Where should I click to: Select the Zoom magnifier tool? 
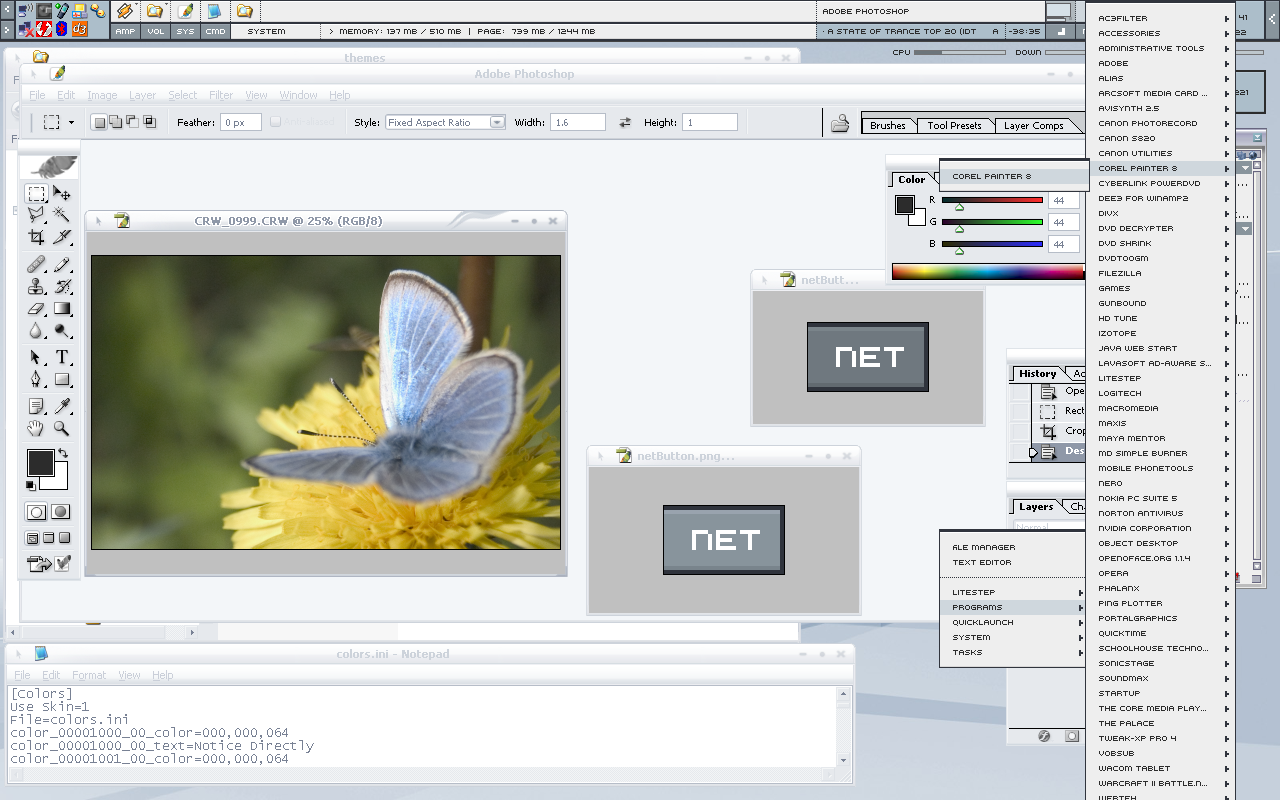click(x=62, y=428)
